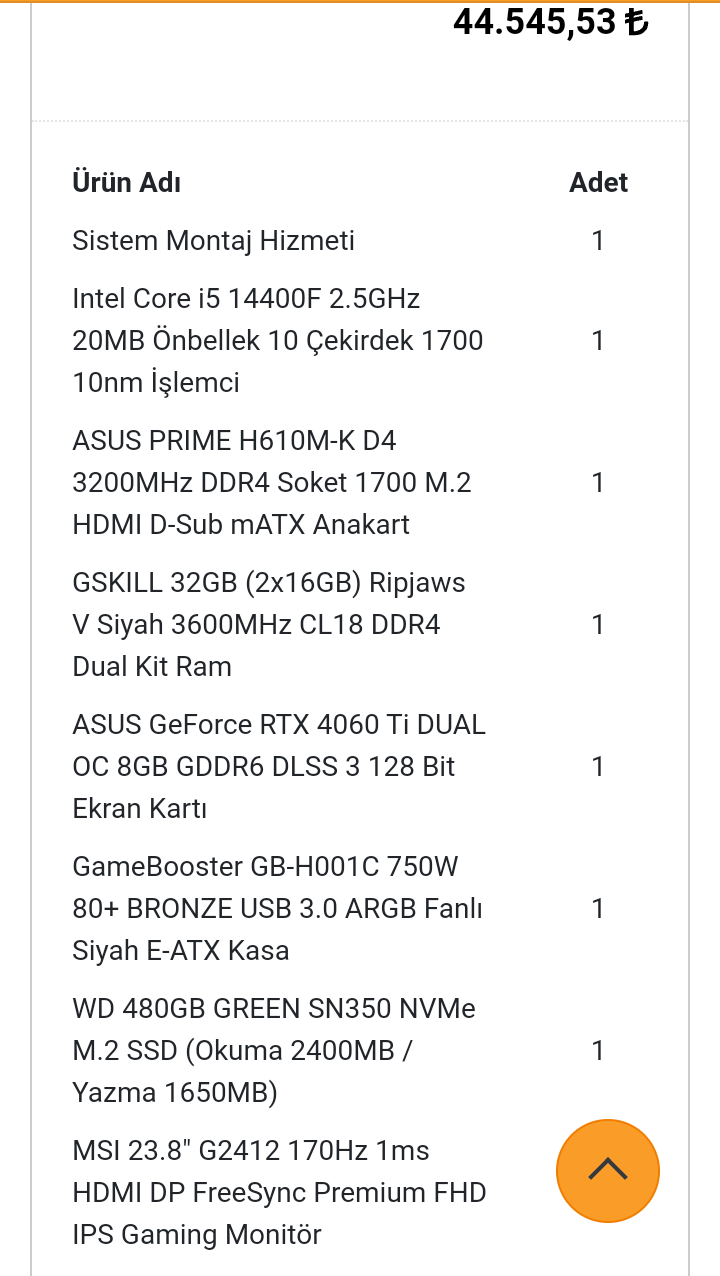The width and height of the screenshot is (720, 1276).
Task: Click the Adet column header
Action: (x=597, y=183)
